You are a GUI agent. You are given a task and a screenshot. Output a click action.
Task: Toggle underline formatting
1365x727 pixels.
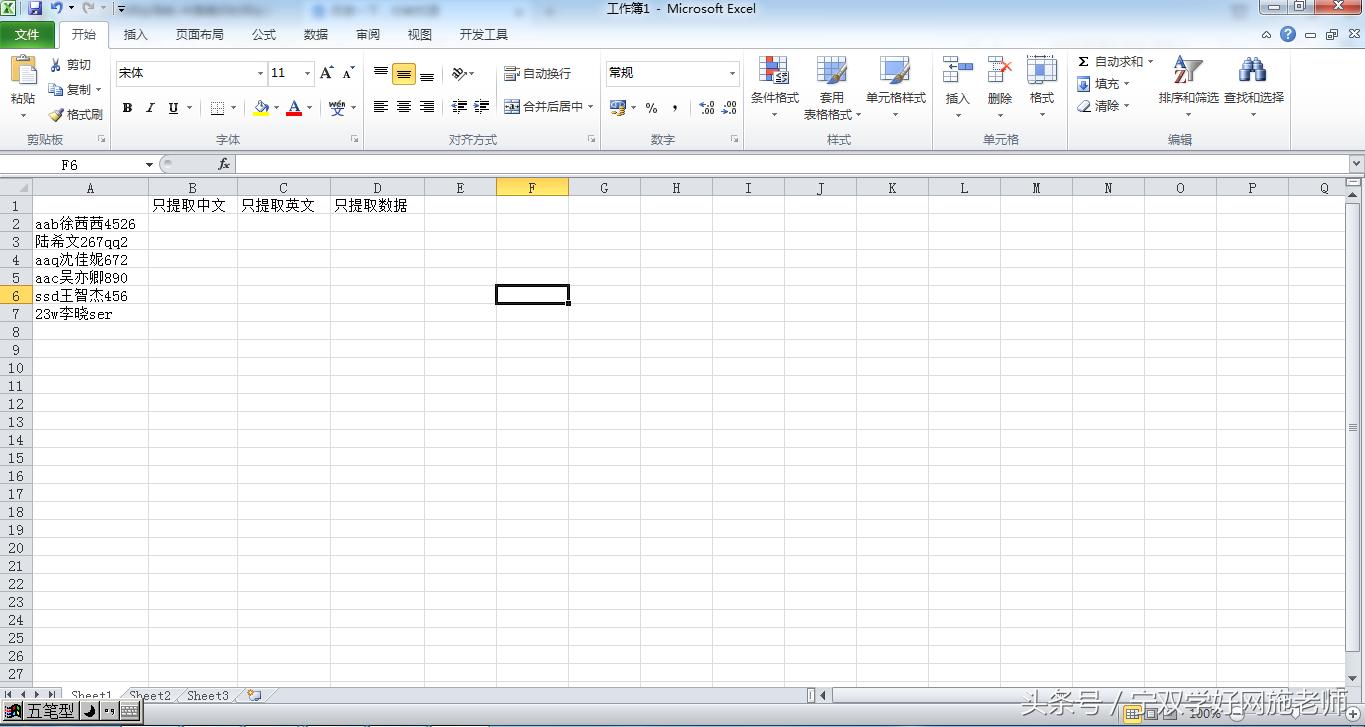point(174,108)
